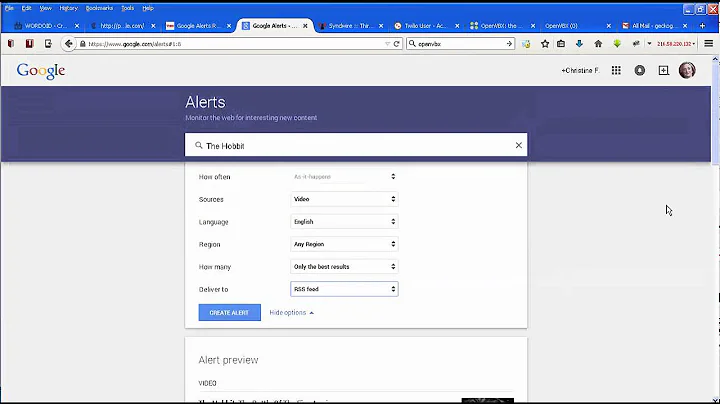Click the Google logo

(41, 71)
